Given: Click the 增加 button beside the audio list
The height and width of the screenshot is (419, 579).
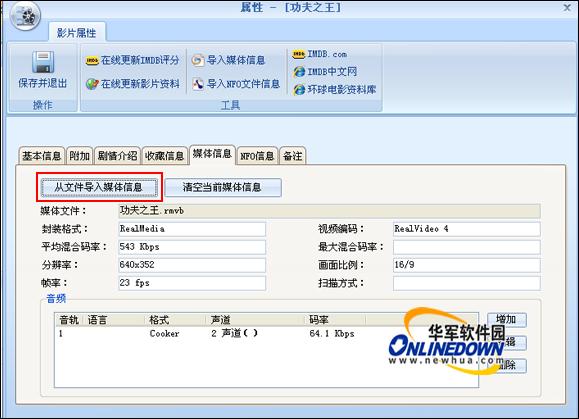Looking at the screenshot, I should pos(507,319).
